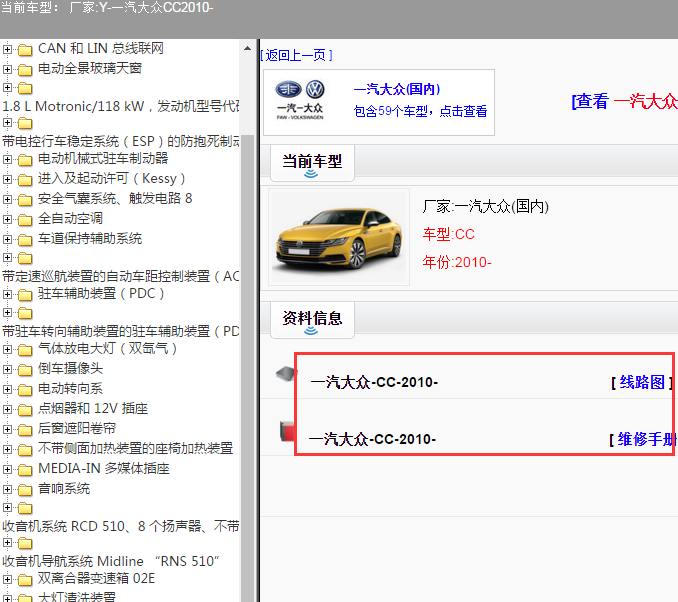
Task: Select 带电控行车稳定系统（ESP）tree item
Action: pyautogui.click(x=121, y=141)
